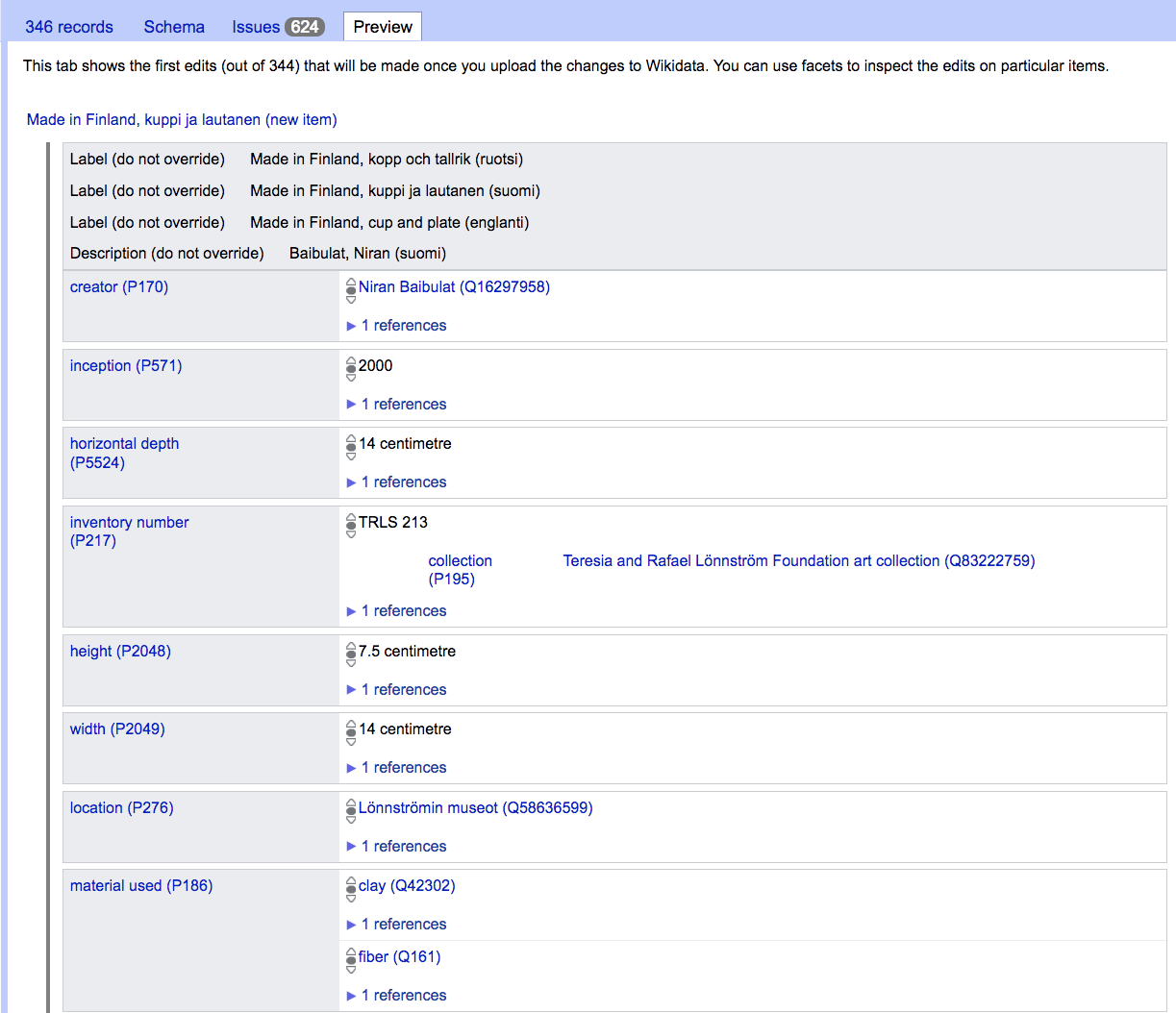Screen dimensions: 1176x1013
Task: Open location (P276) property link
Action: [122, 808]
